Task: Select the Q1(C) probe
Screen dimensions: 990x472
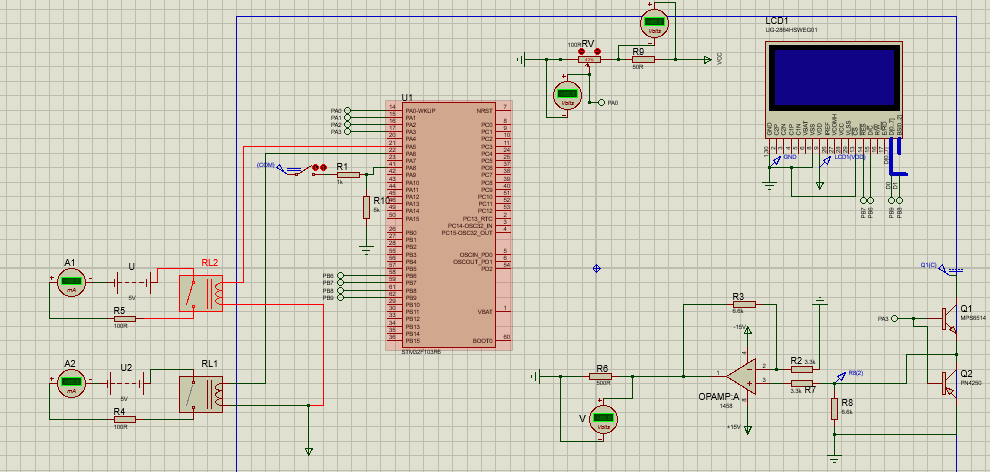Action: 941,268
